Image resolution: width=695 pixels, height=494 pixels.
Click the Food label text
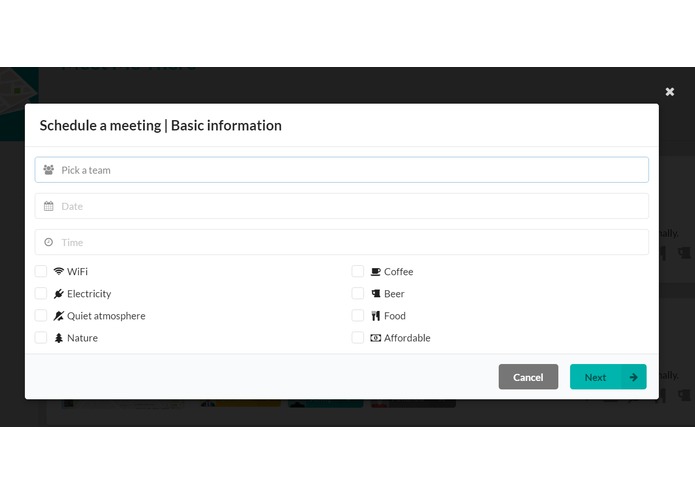[395, 316]
